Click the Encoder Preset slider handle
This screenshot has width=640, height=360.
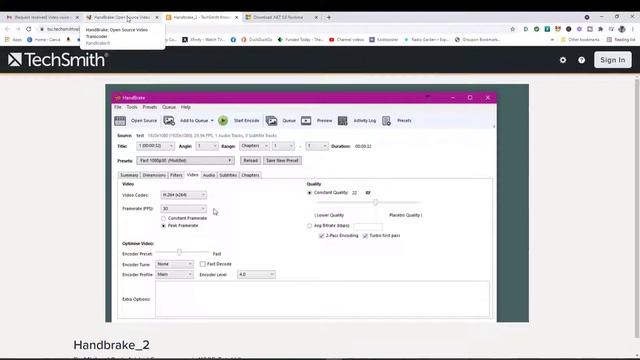(179, 252)
